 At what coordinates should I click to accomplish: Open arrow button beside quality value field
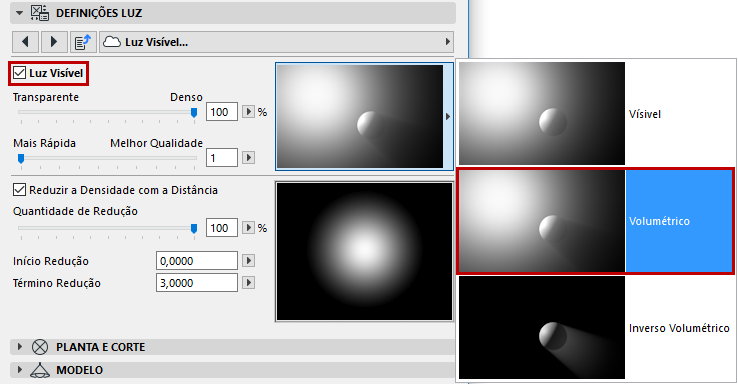pyautogui.click(x=248, y=157)
